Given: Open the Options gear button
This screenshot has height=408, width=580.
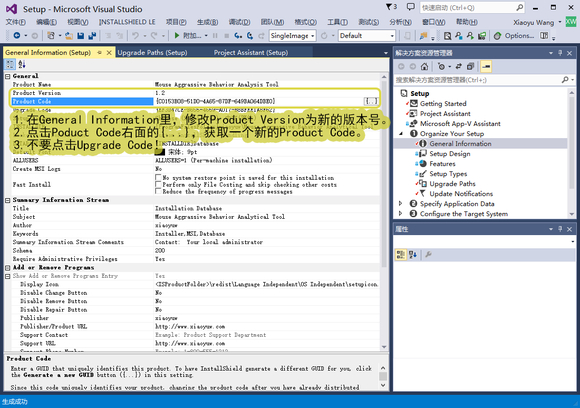Looking at the screenshot, I should (x=515, y=36).
